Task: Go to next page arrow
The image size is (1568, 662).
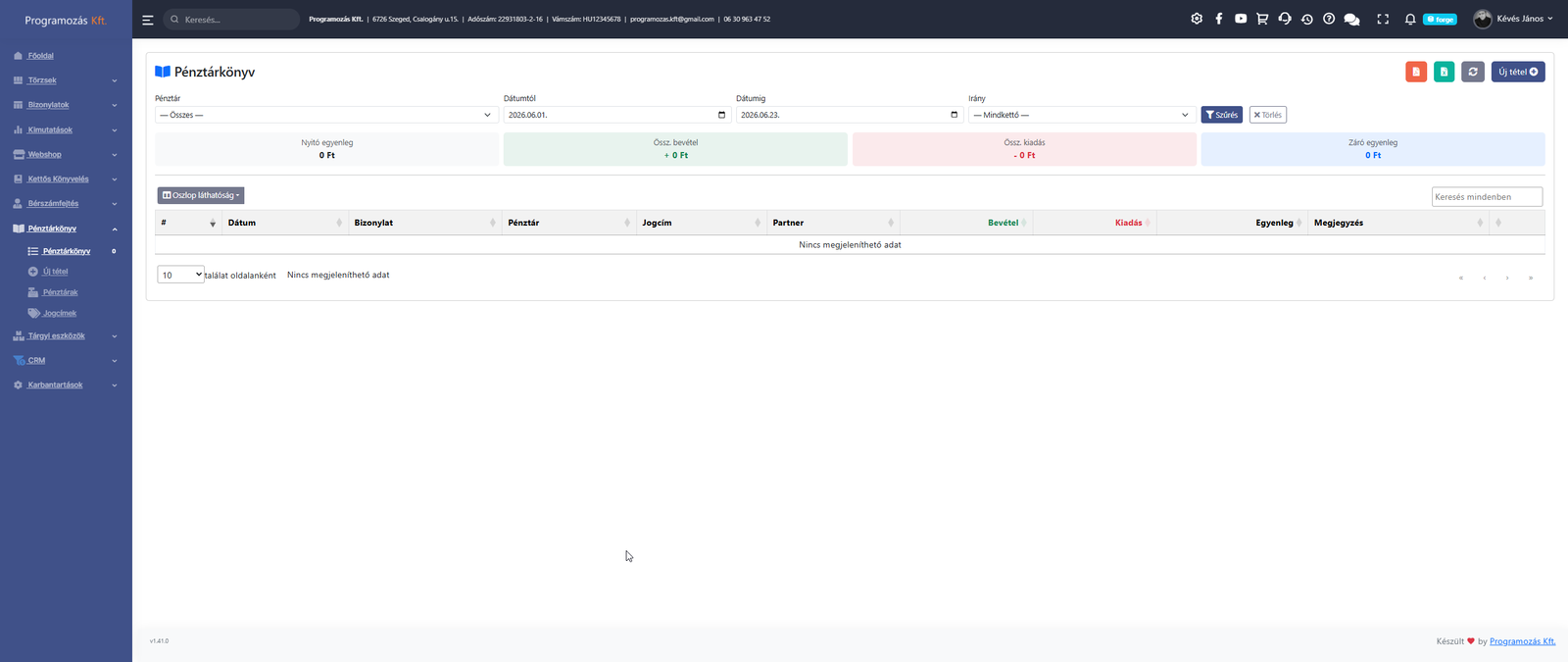Action: 1507,278
